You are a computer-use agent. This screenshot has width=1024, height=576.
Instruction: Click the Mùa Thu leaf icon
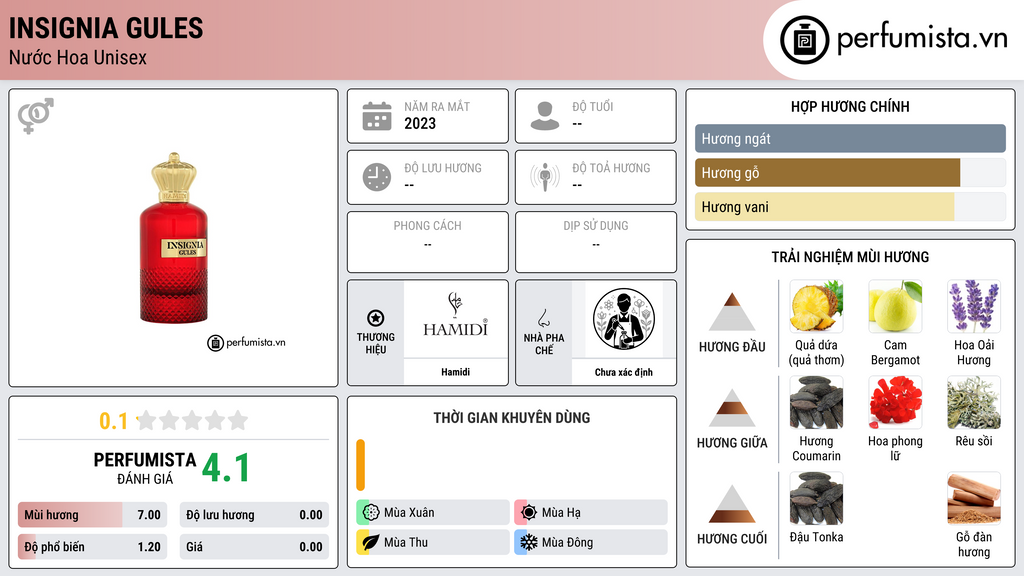[371, 542]
